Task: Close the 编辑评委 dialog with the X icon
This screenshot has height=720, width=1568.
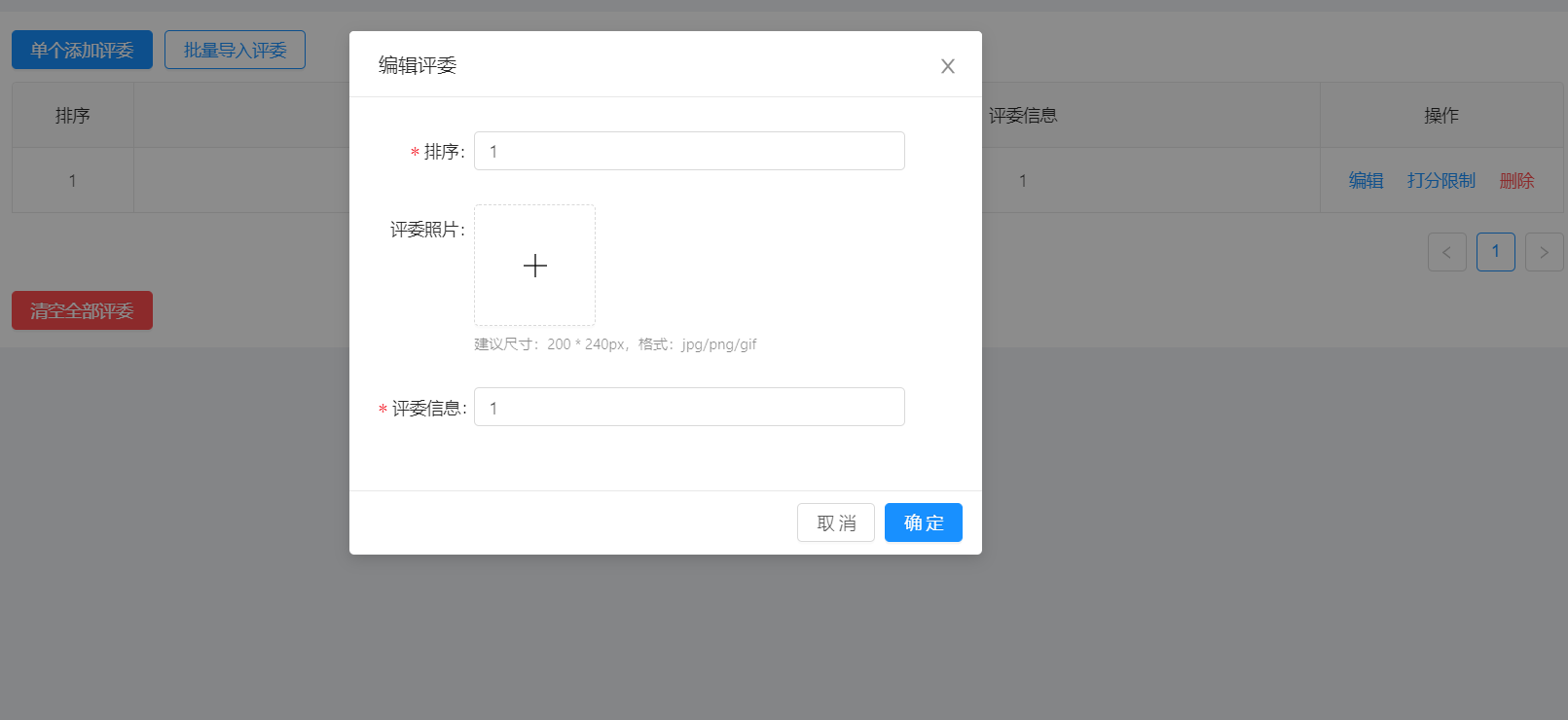Action: tap(948, 66)
